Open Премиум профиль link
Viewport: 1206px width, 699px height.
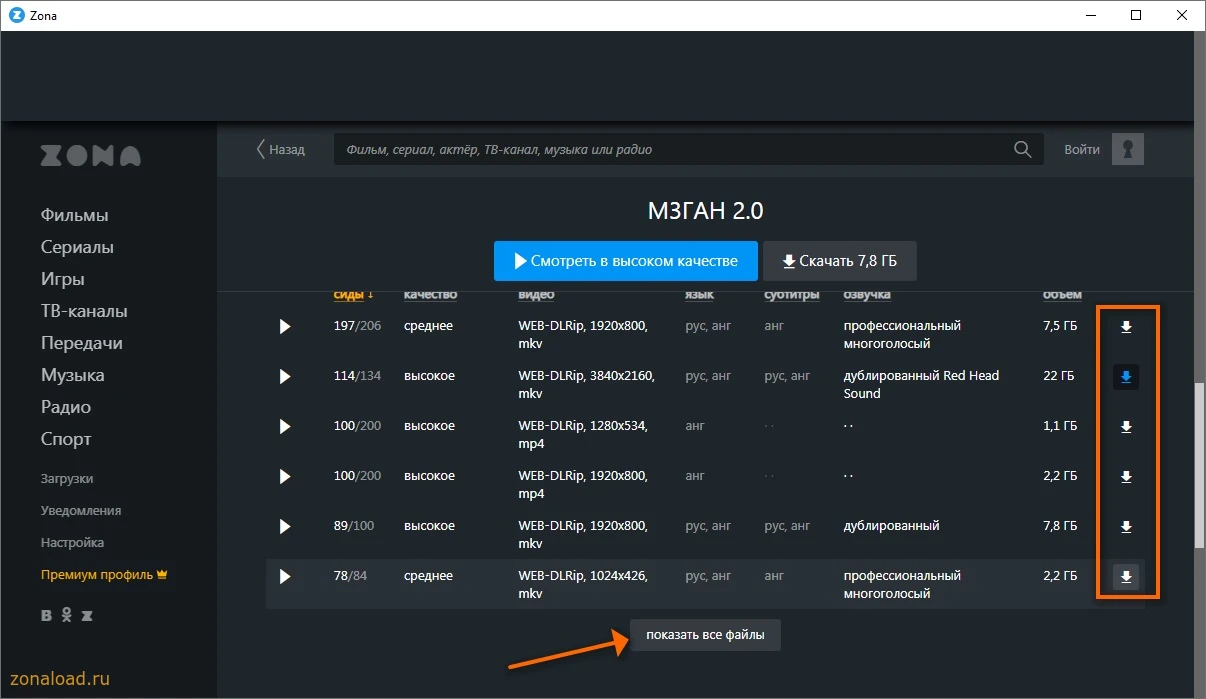coord(103,575)
